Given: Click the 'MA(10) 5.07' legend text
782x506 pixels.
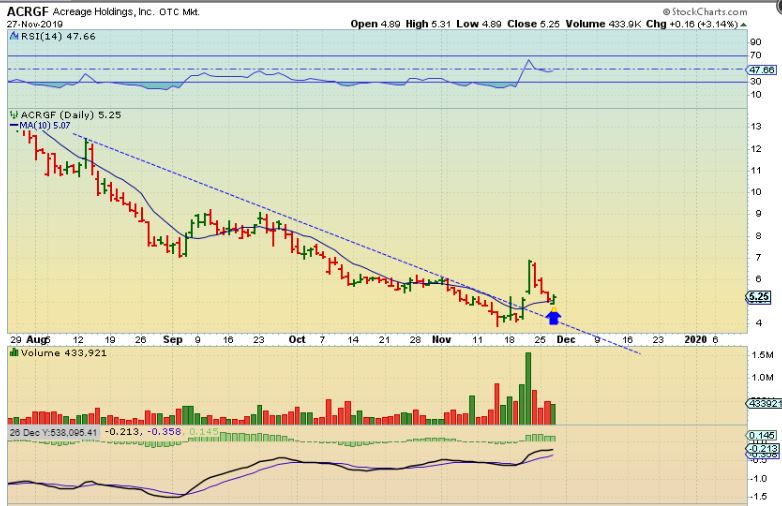Looking at the screenshot, I should click(x=44, y=126).
